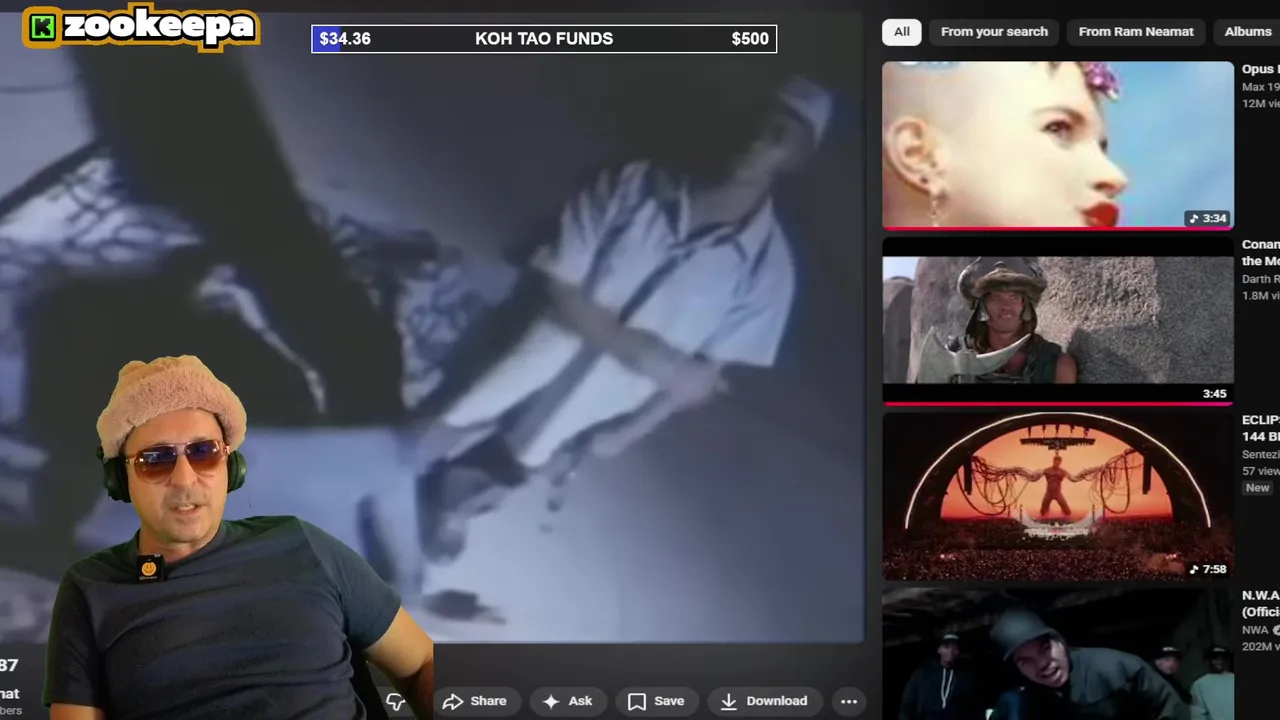The height and width of the screenshot is (720, 1280).
Task: Click the main video player area
Action: [x=432, y=330]
